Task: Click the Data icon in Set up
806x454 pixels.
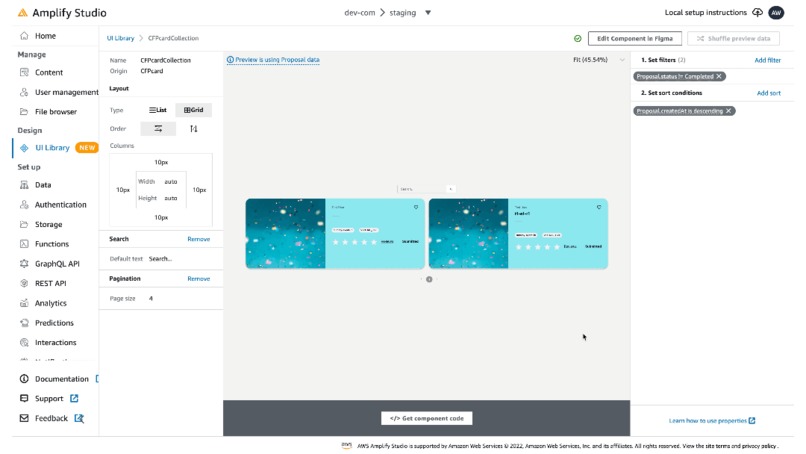Action: coord(24,185)
